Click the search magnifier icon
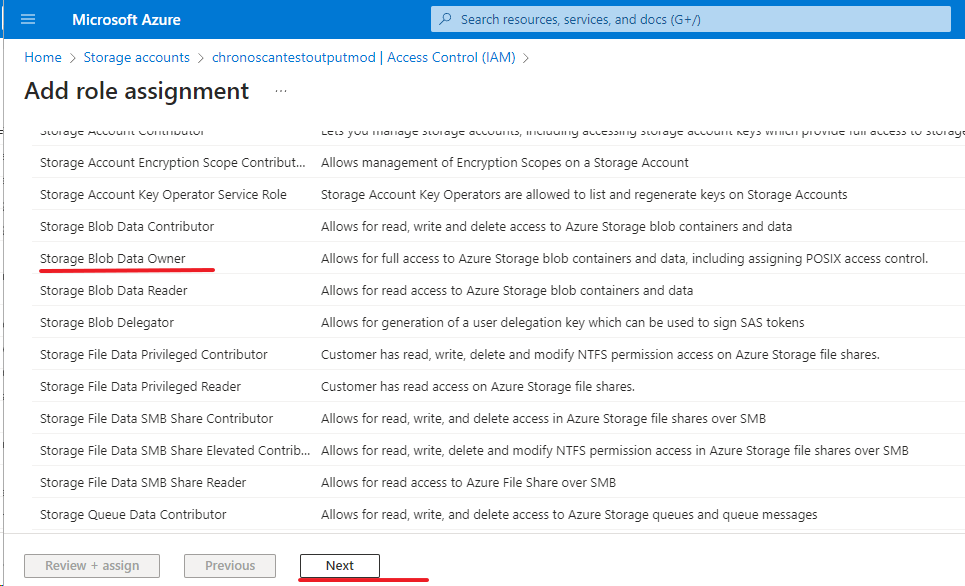The height and width of the screenshot is (586, 965). point(446,19)
